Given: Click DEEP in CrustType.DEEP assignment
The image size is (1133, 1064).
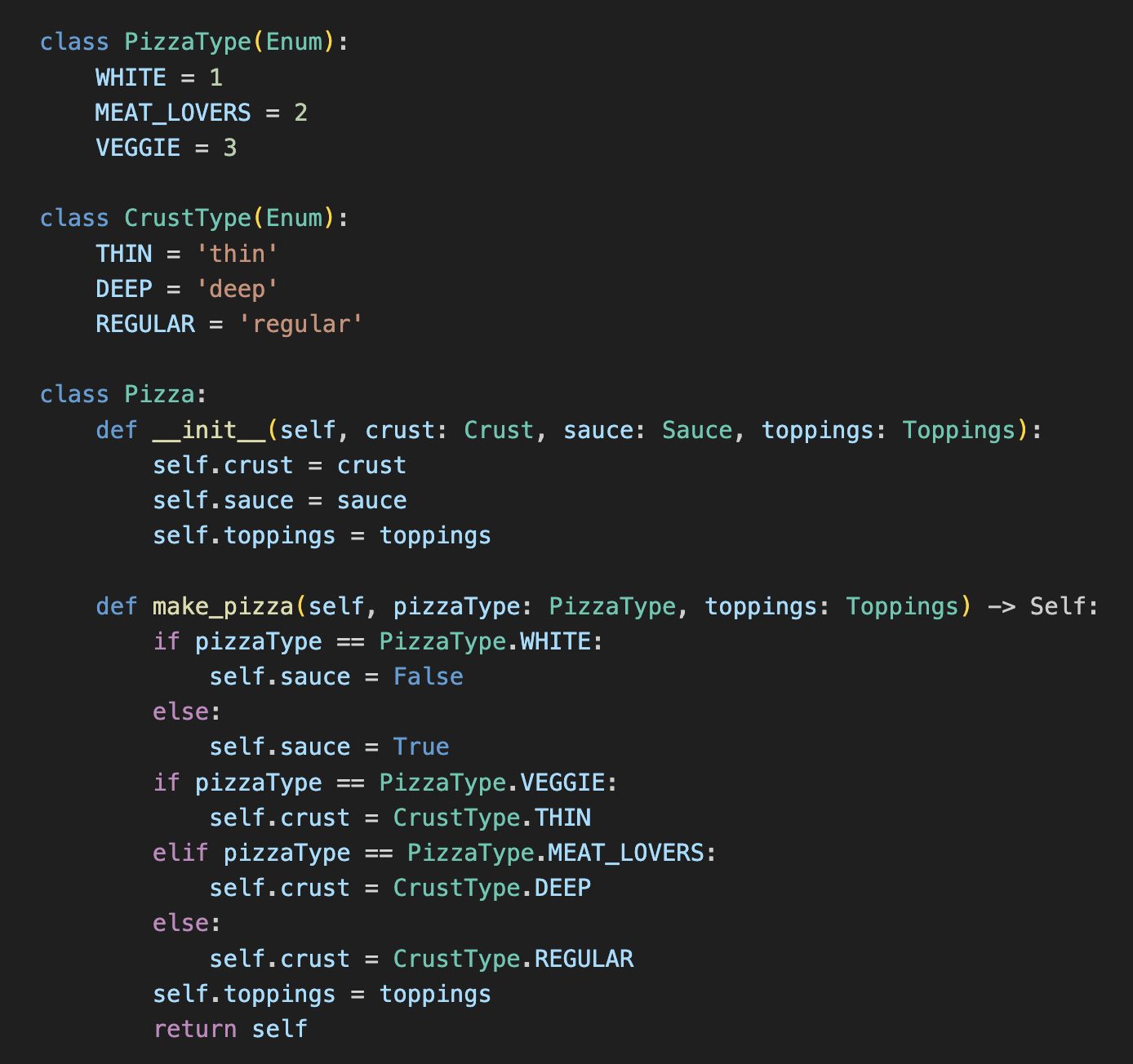Looking at the screenshot, I should tap(562, 888).
